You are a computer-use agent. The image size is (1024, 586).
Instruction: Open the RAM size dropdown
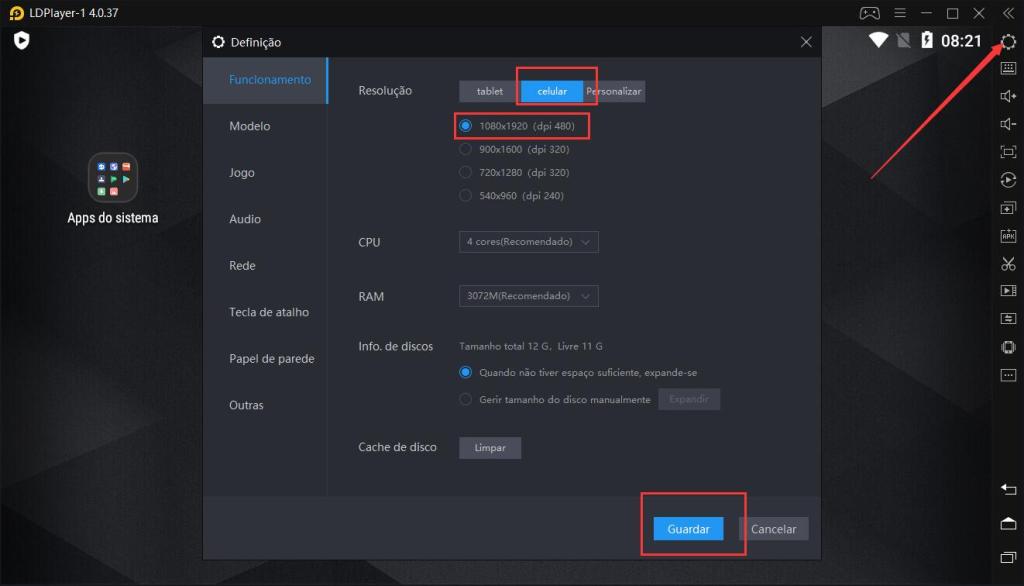point(529,296)
